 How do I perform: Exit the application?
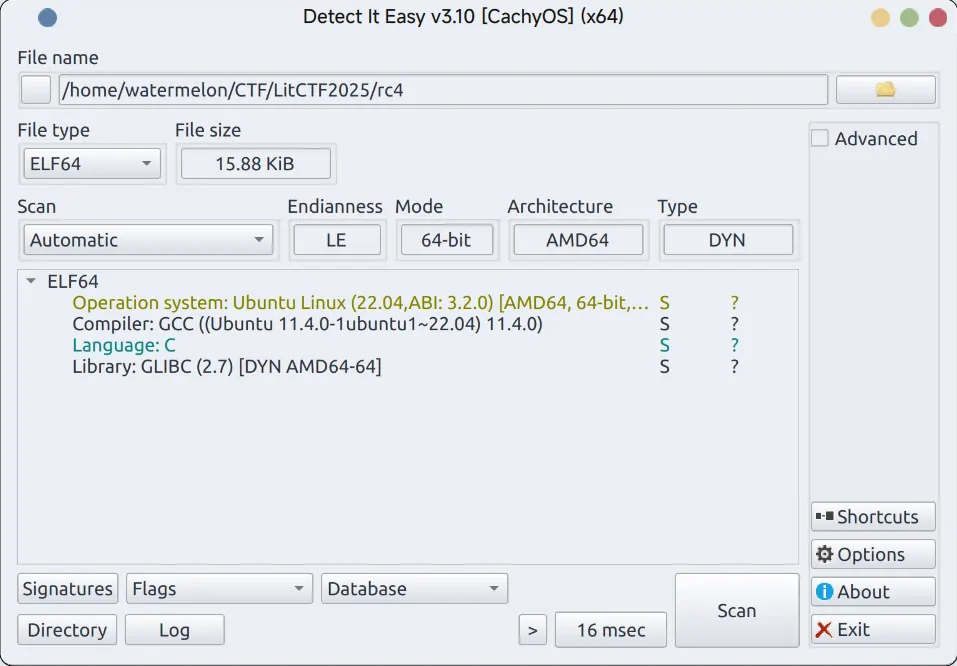pyautogui.click(x=873, y=629)
